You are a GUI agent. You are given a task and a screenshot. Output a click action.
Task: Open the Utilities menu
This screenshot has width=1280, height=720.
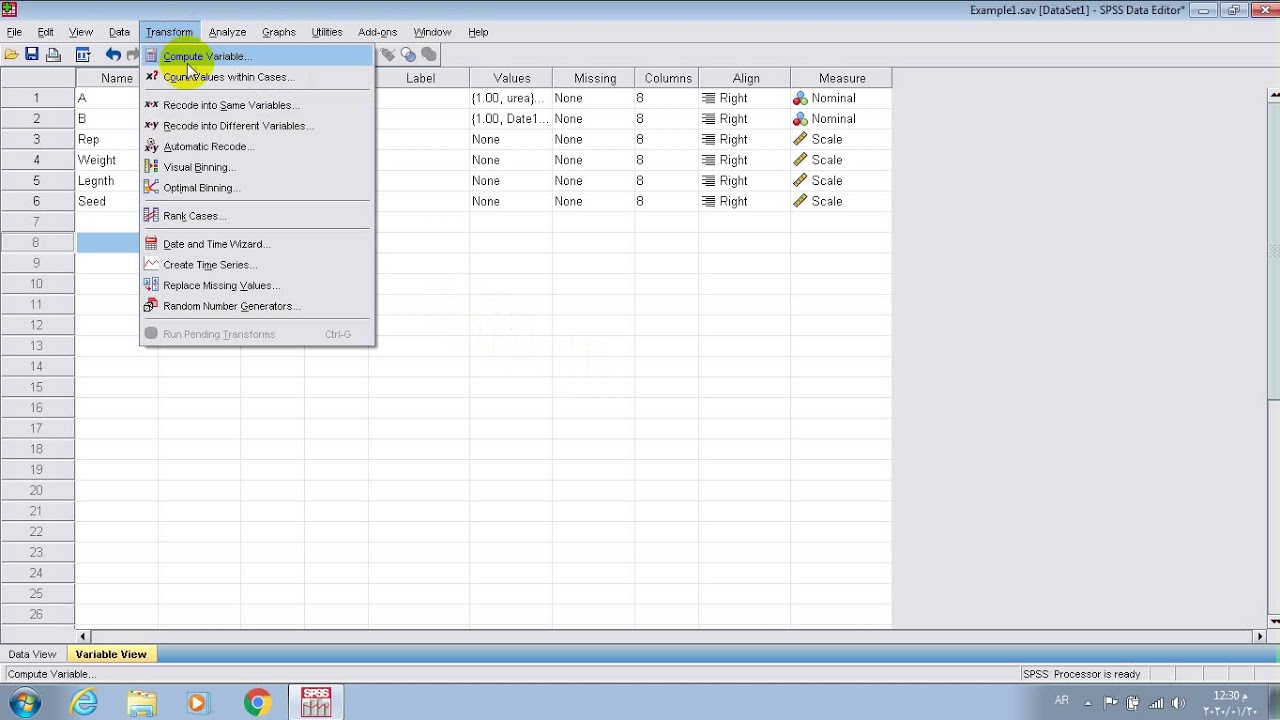[x=326, y=32]
